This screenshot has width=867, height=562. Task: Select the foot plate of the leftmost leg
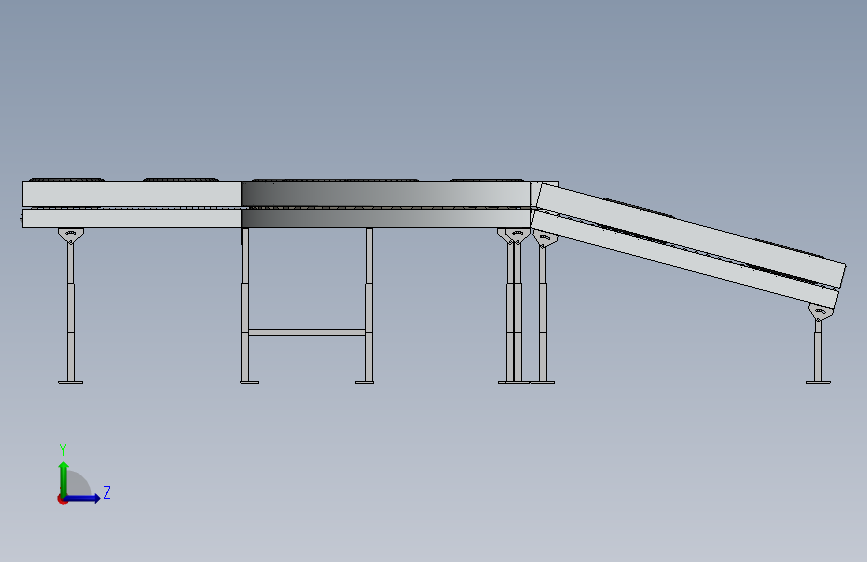[x=71, y=382]
